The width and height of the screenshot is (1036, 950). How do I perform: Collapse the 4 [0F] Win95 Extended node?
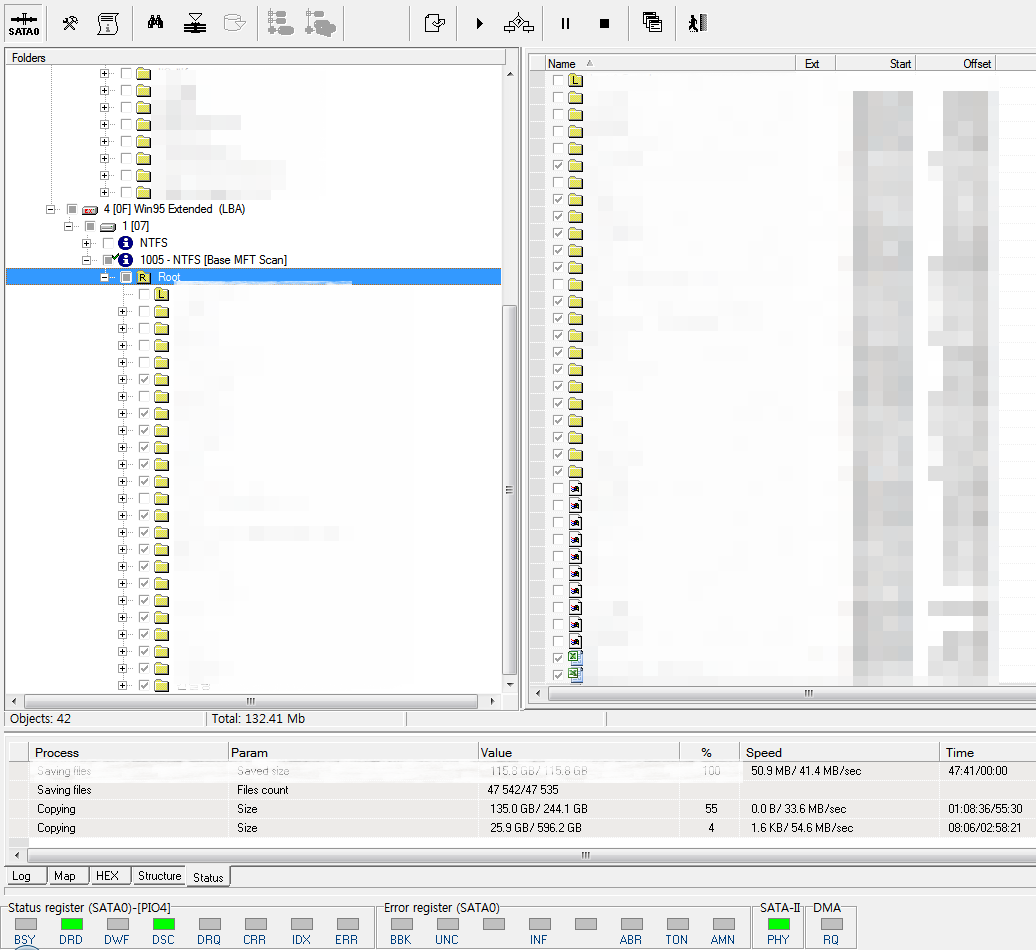pos(50,209)
